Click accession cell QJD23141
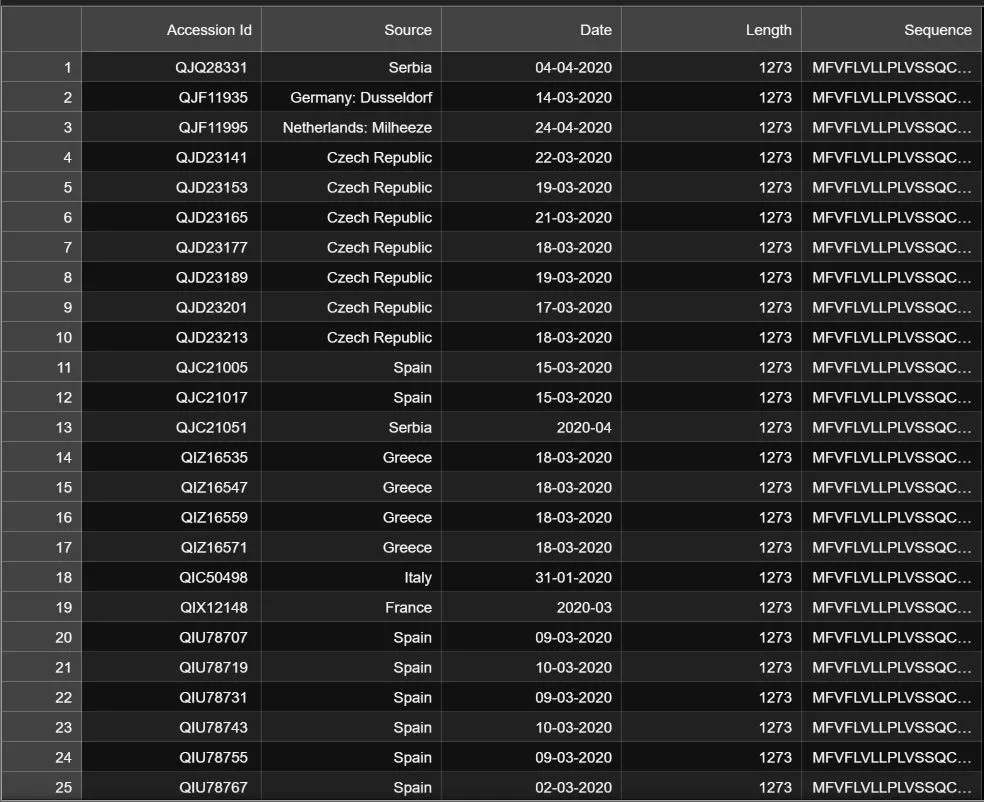The image size is (984, 802). click(x=171, y=158)
